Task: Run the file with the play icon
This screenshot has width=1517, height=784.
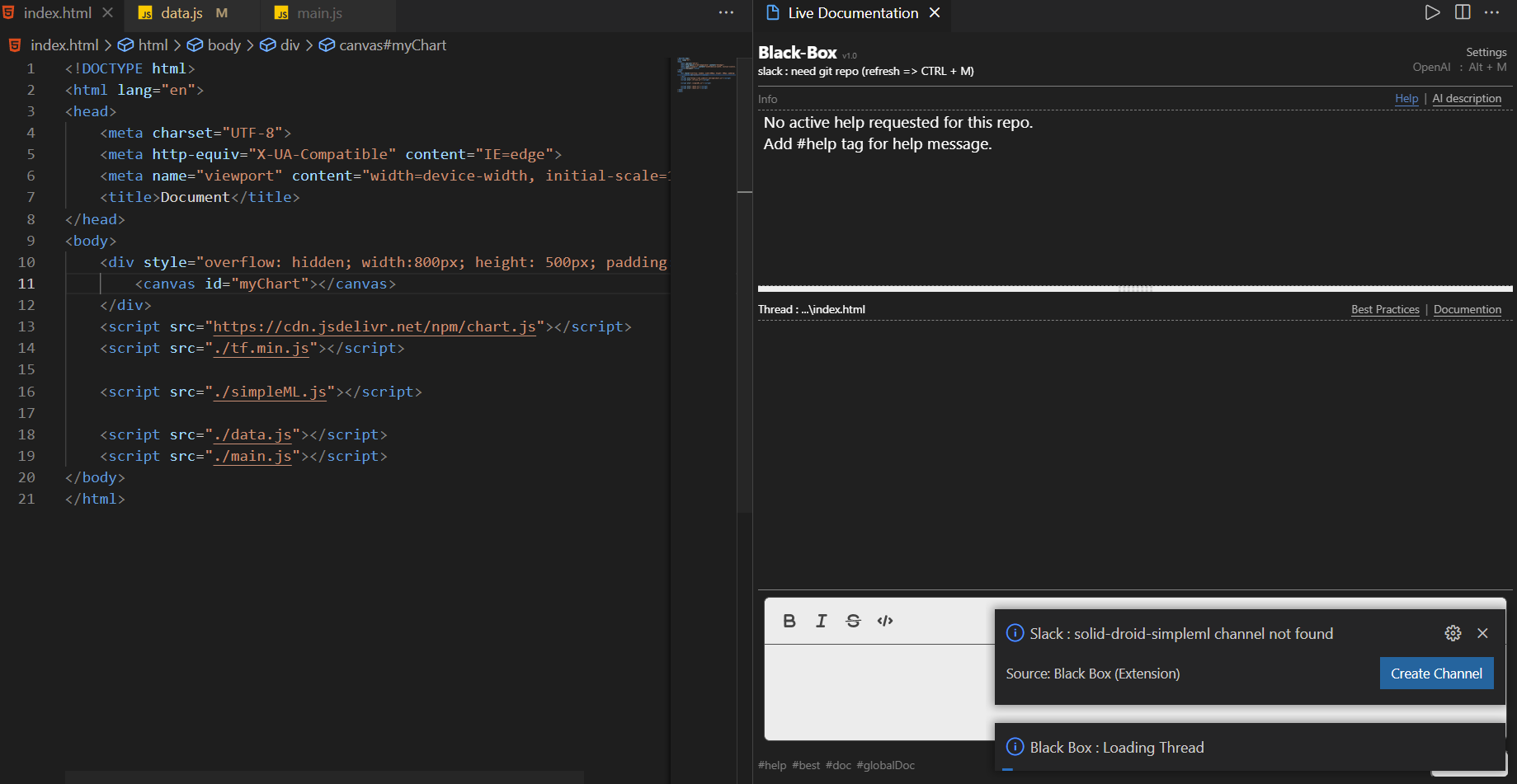Action: point(1433,12)
